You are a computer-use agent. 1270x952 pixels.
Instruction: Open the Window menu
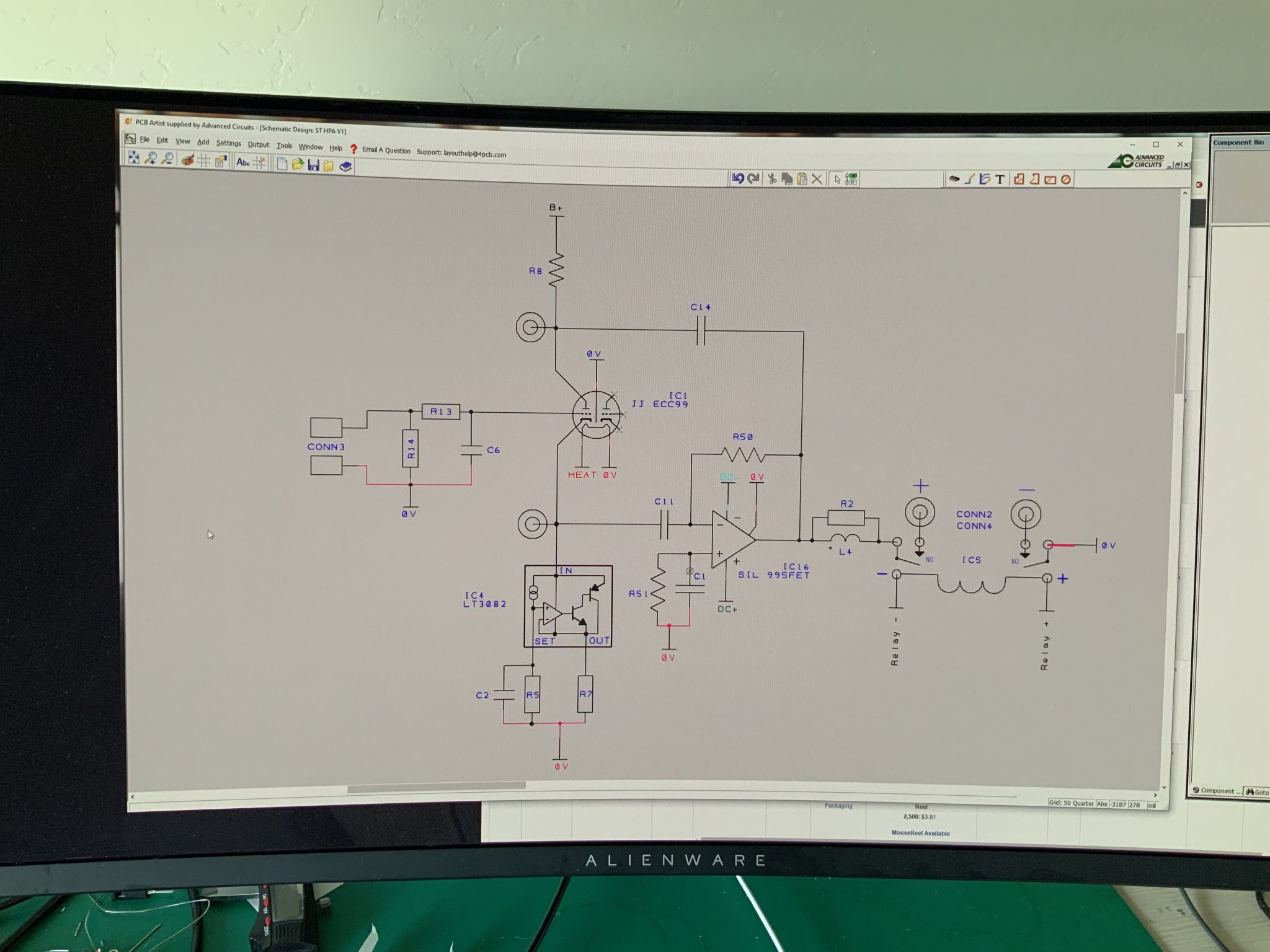point(311,147)
